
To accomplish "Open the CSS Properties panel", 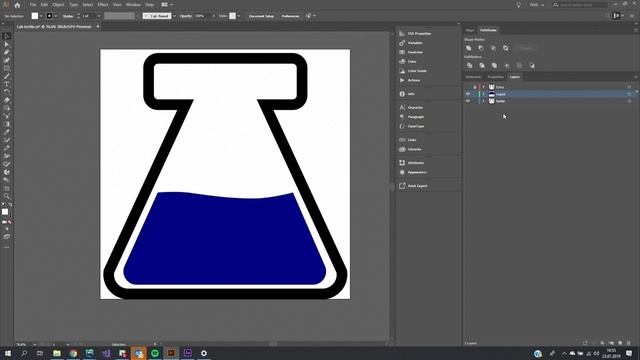I will click(x=415, y=33).
